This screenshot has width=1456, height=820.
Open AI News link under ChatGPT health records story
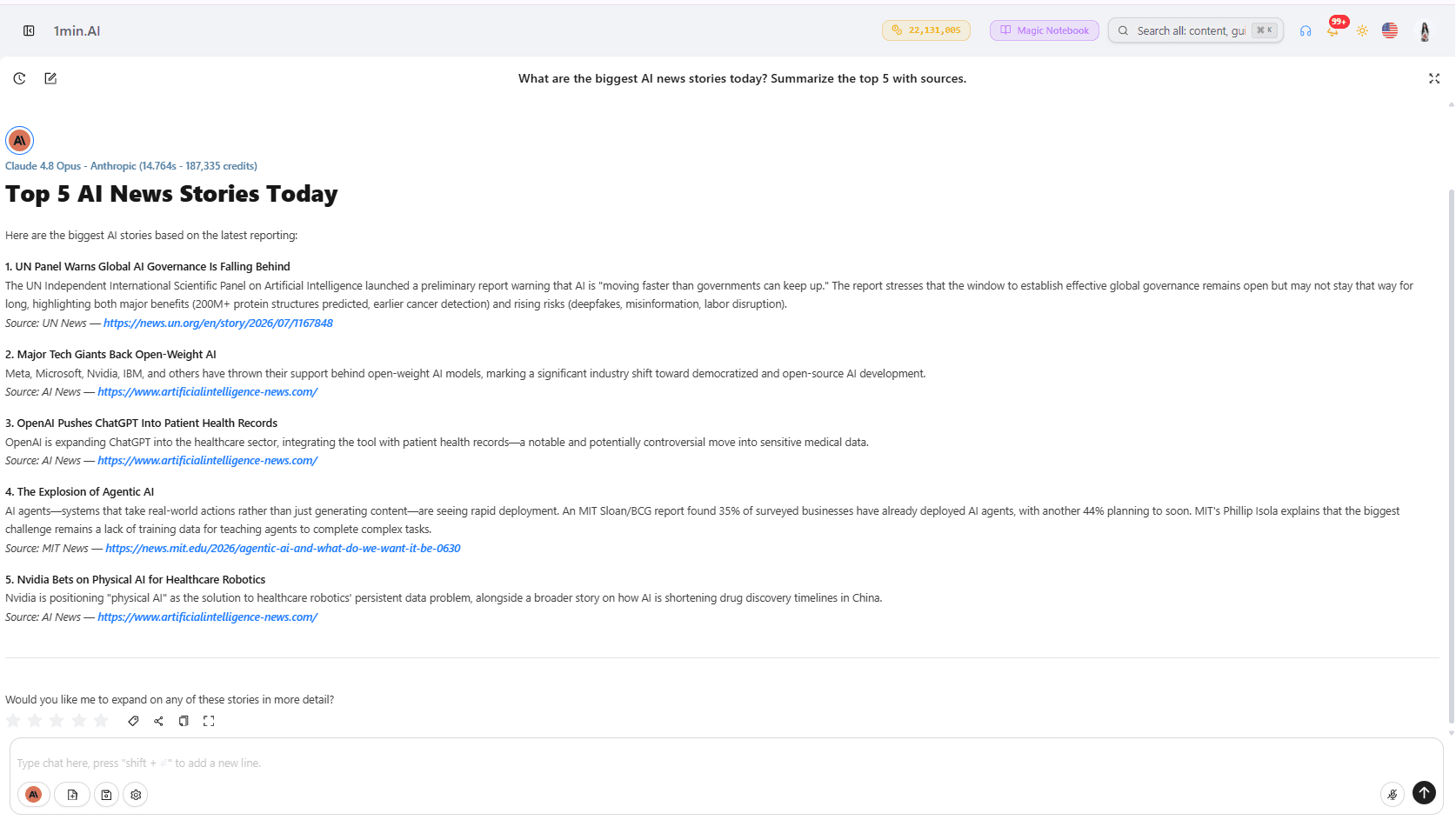208,461
